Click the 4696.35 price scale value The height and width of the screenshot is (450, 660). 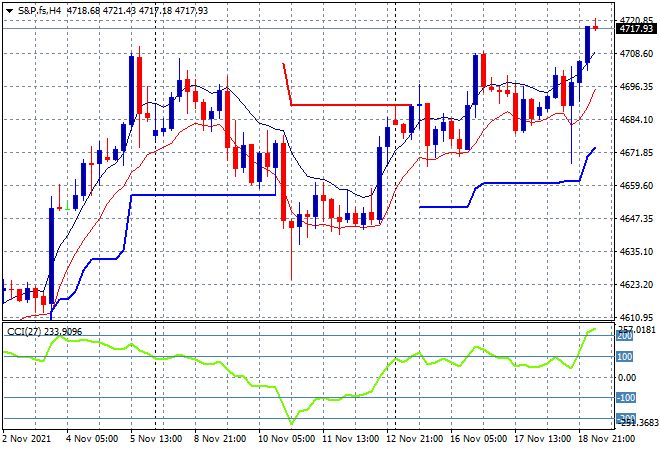point(636,86)
